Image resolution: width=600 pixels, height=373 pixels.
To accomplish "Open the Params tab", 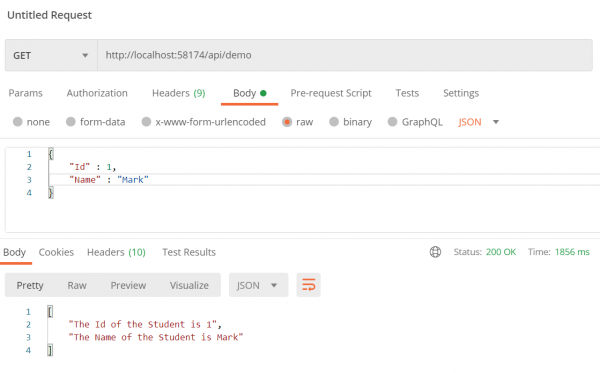I will tap(26, 93).
